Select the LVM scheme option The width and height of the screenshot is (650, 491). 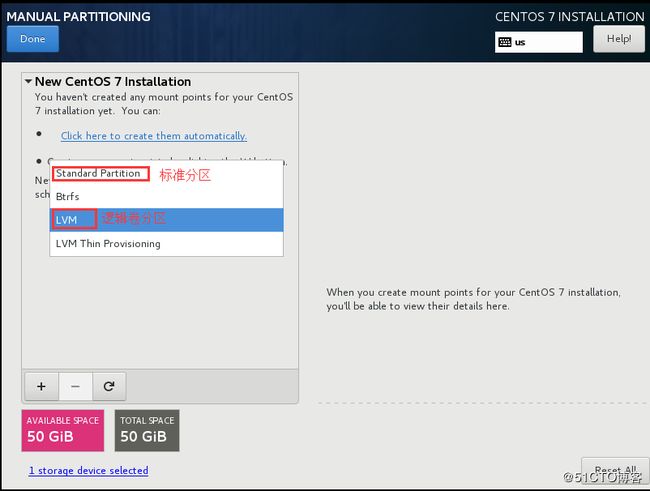[166, 220]
